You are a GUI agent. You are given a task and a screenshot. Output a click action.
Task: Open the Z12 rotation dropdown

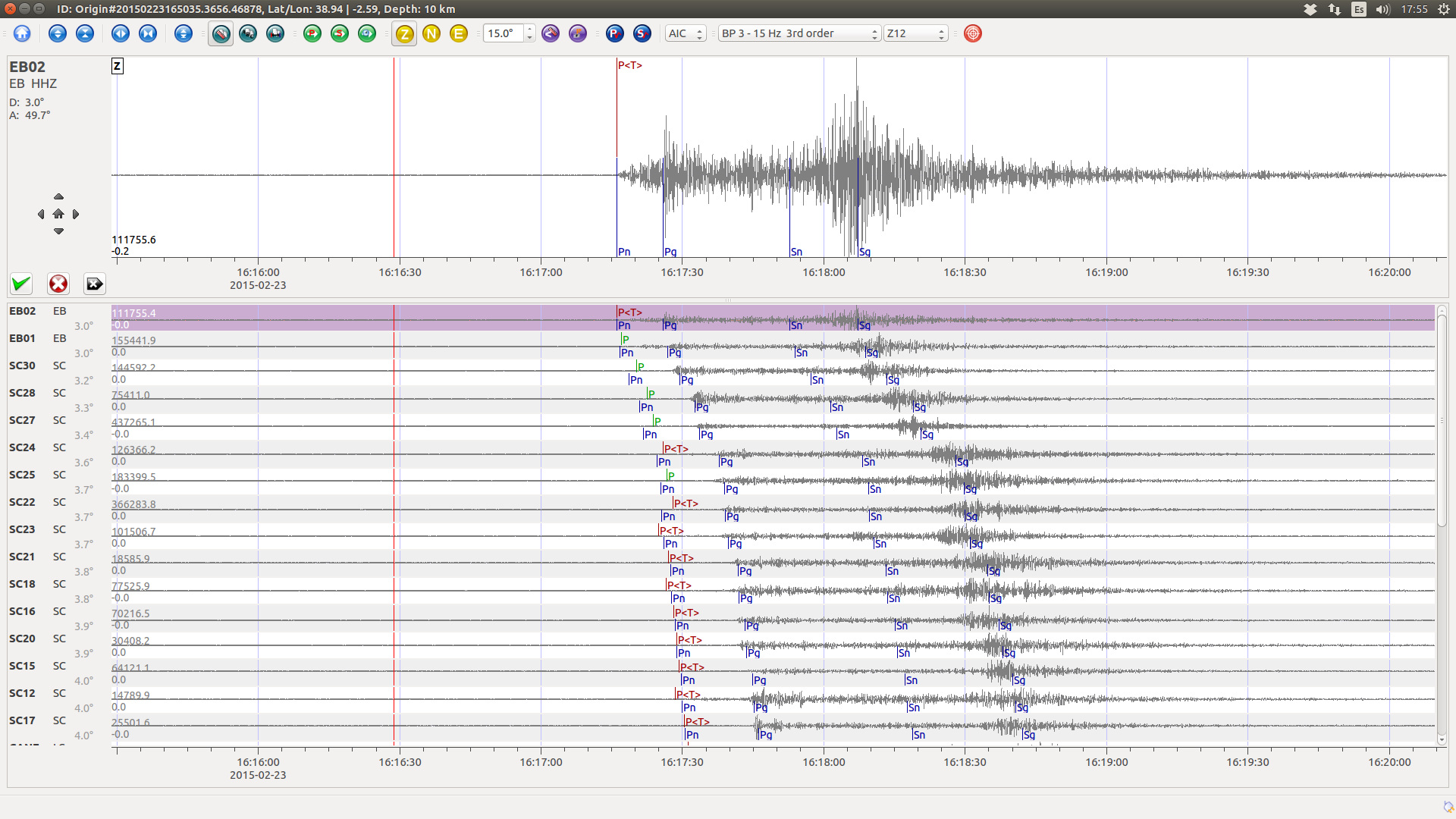[x=916, y=33]
